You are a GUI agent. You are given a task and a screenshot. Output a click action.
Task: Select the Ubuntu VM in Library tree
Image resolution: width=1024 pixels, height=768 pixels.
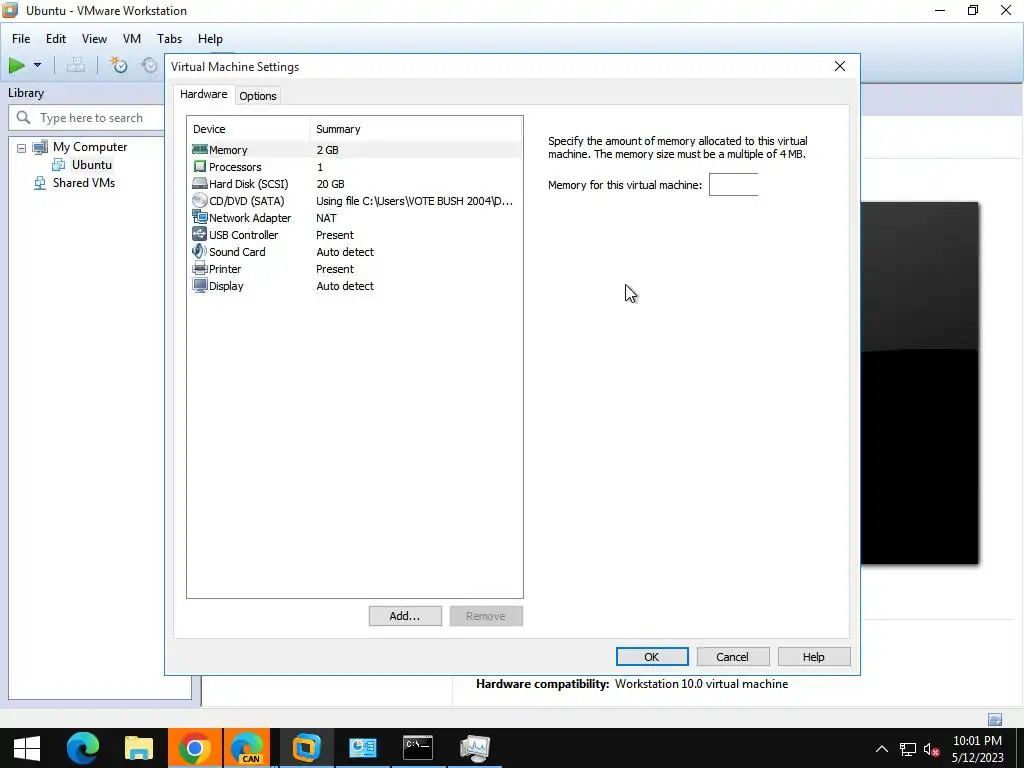coord(91,165)
